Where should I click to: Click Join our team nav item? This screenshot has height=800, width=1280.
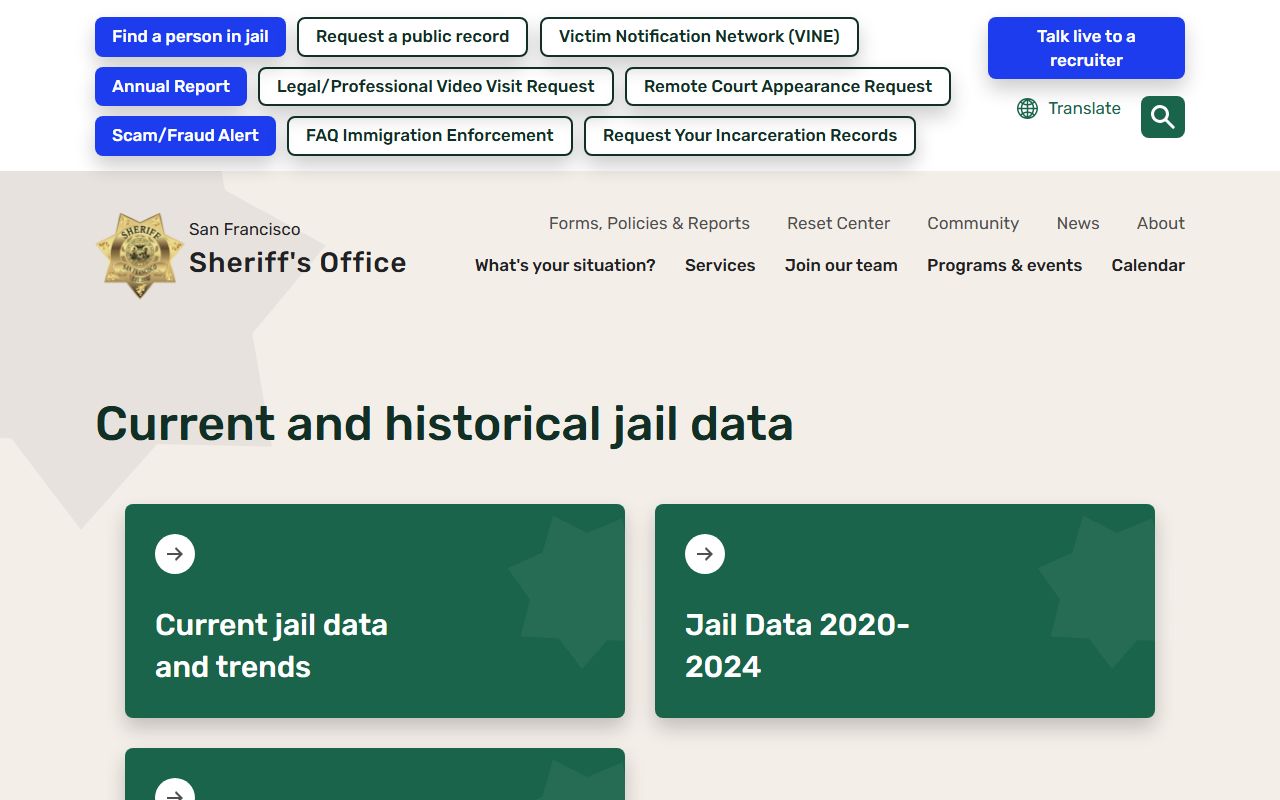tap(841, 265)
